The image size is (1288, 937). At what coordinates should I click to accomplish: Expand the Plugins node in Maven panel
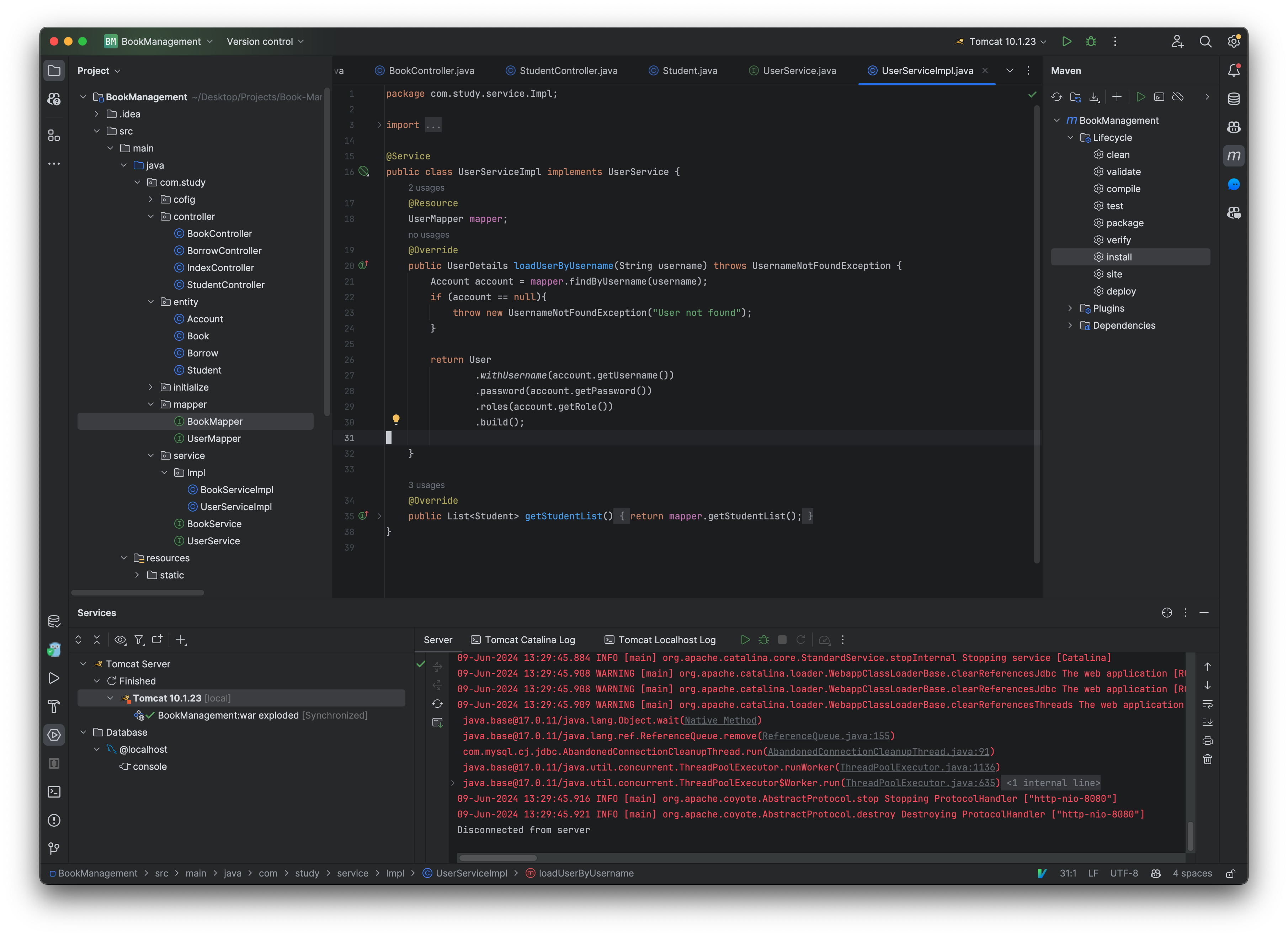pyautogui.click(x=1070, y=308)
